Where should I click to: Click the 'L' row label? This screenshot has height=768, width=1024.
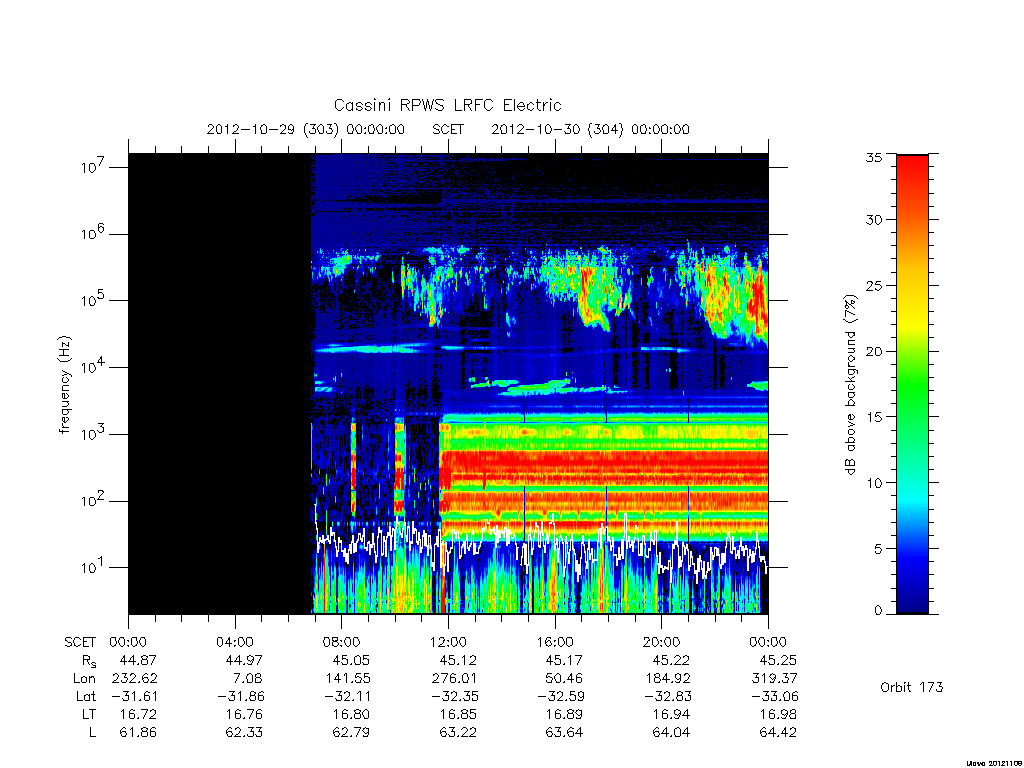(x=92, y=732)
